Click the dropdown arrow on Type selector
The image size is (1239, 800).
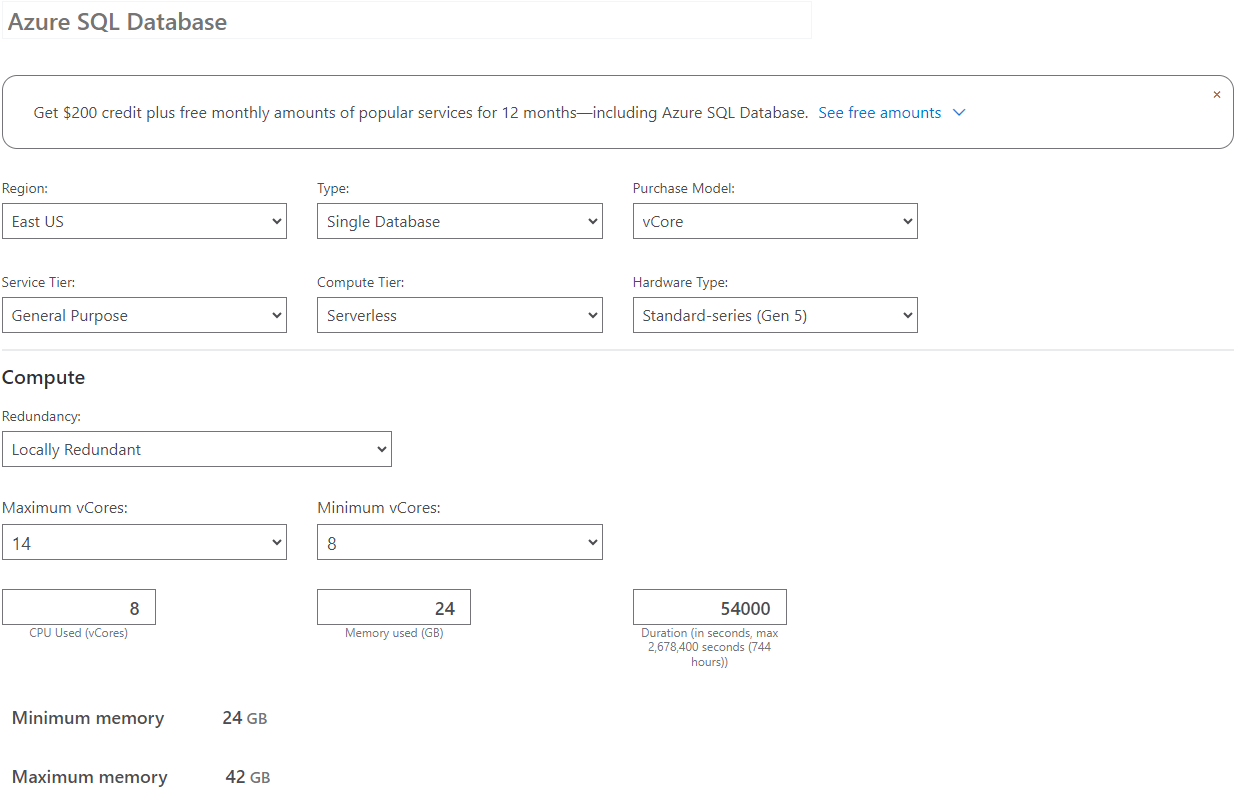click(592, 221)
